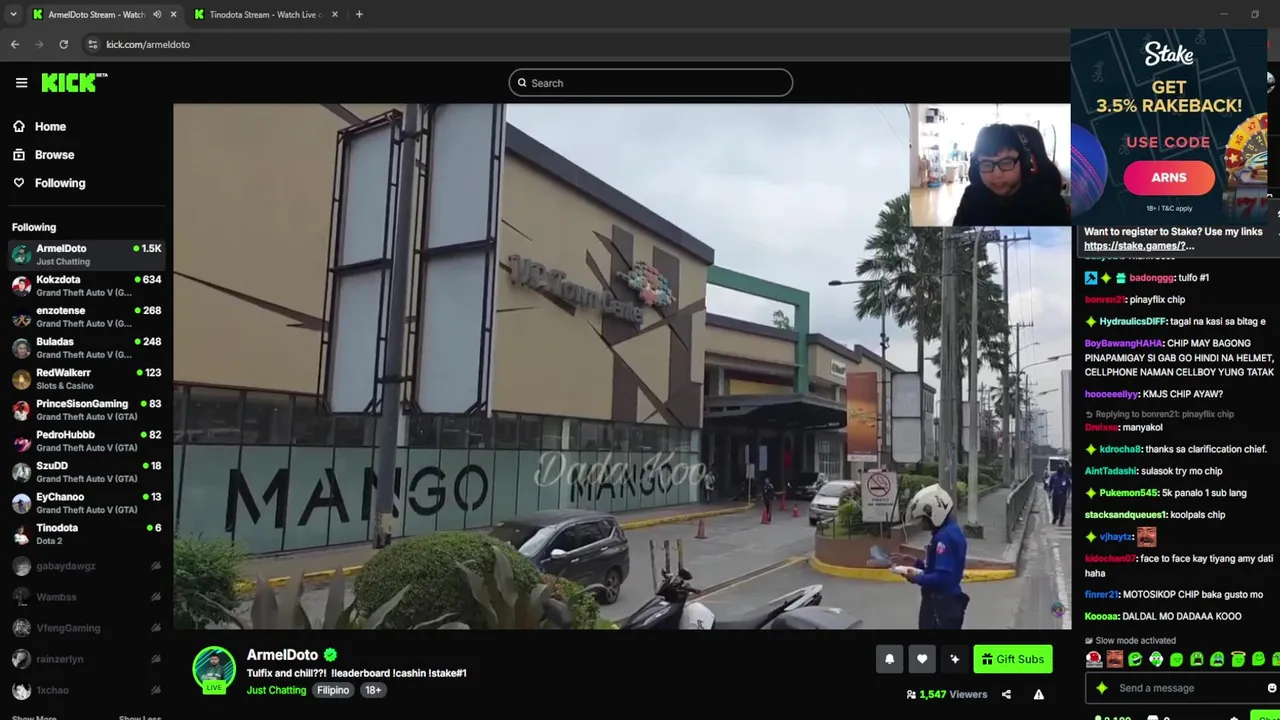The image size is (1280, 720).
Task: Click the share stream icon
Action: pos(1006,695)
